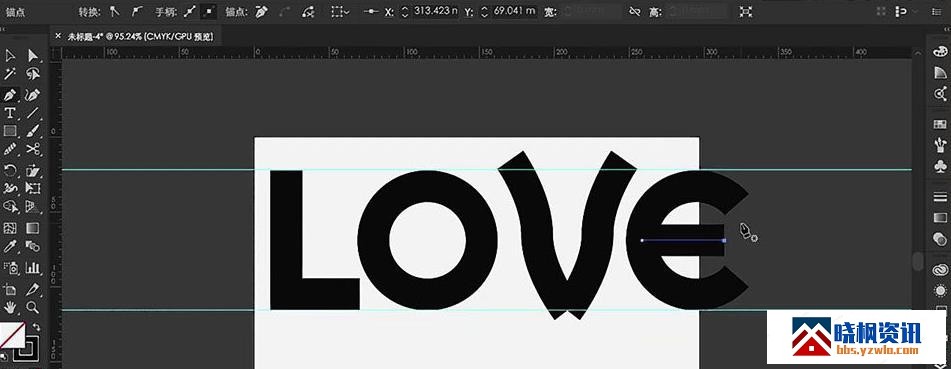Select the Selection tool (black arrow)
This screenshot has height=369, width=951.
click(10, 56)
